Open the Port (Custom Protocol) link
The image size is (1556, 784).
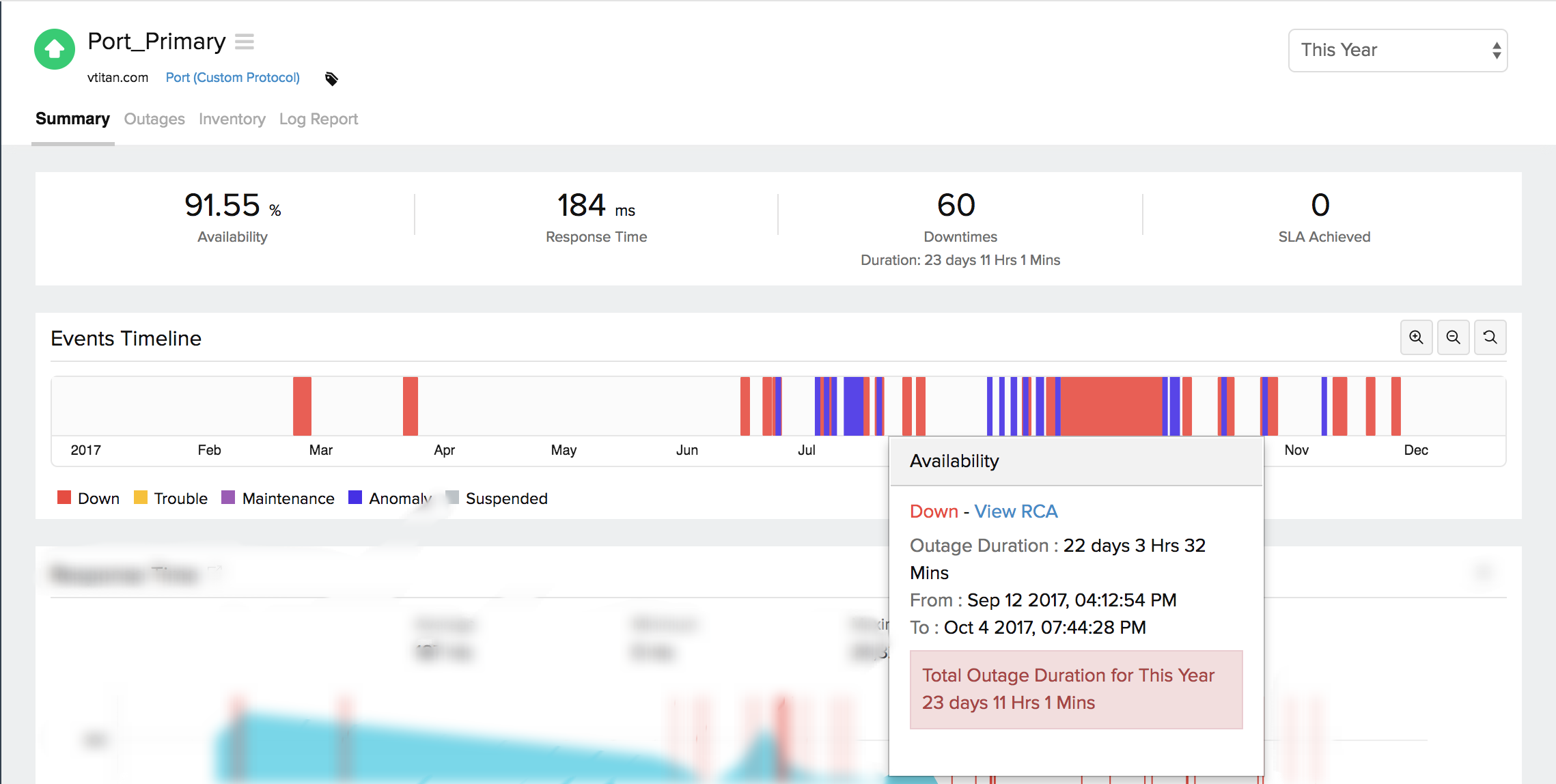pyautogui.click(x=232, y=77)
